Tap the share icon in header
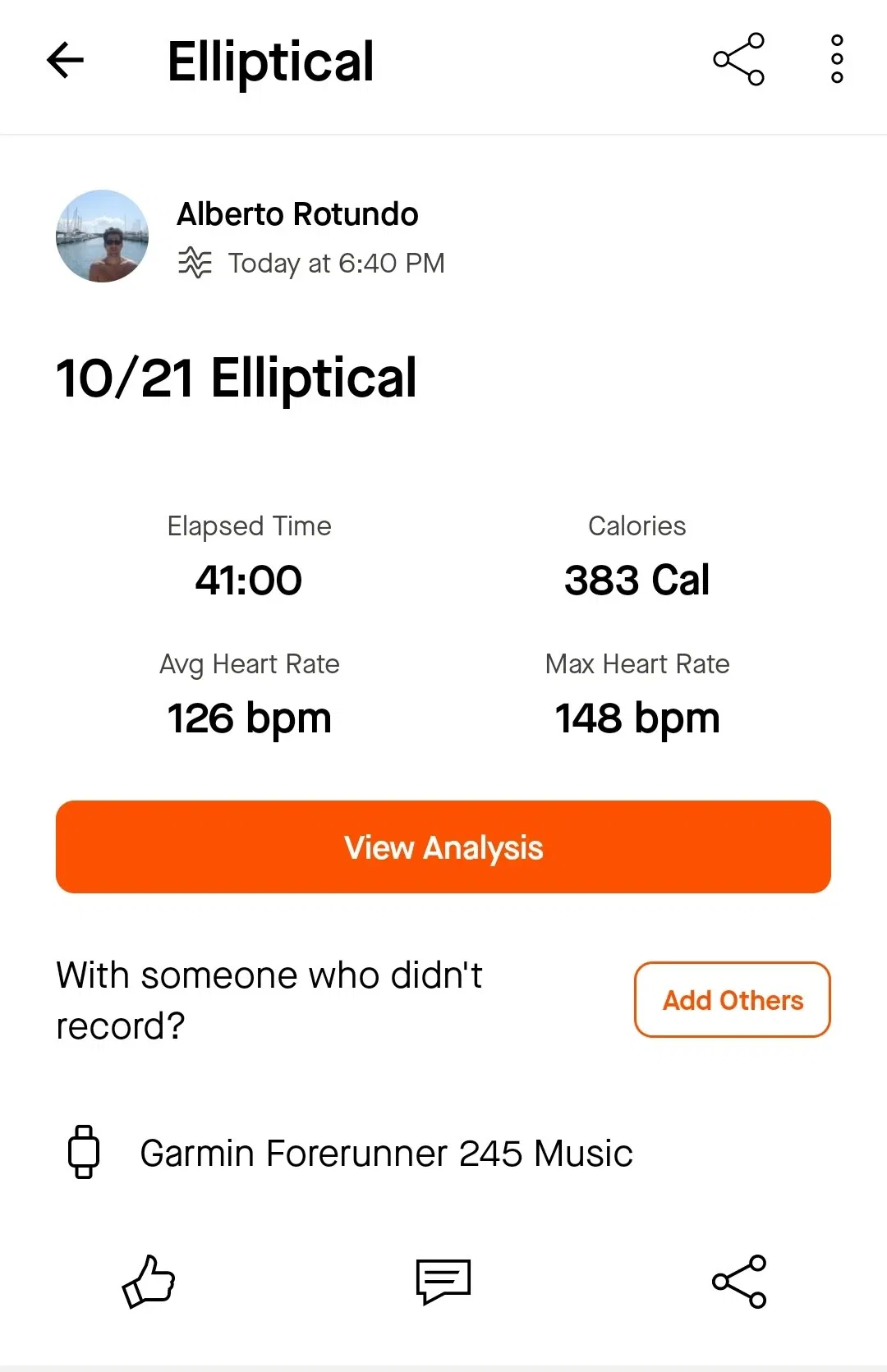This screenshot has width=887, height=1372. [x=738, y=59]
